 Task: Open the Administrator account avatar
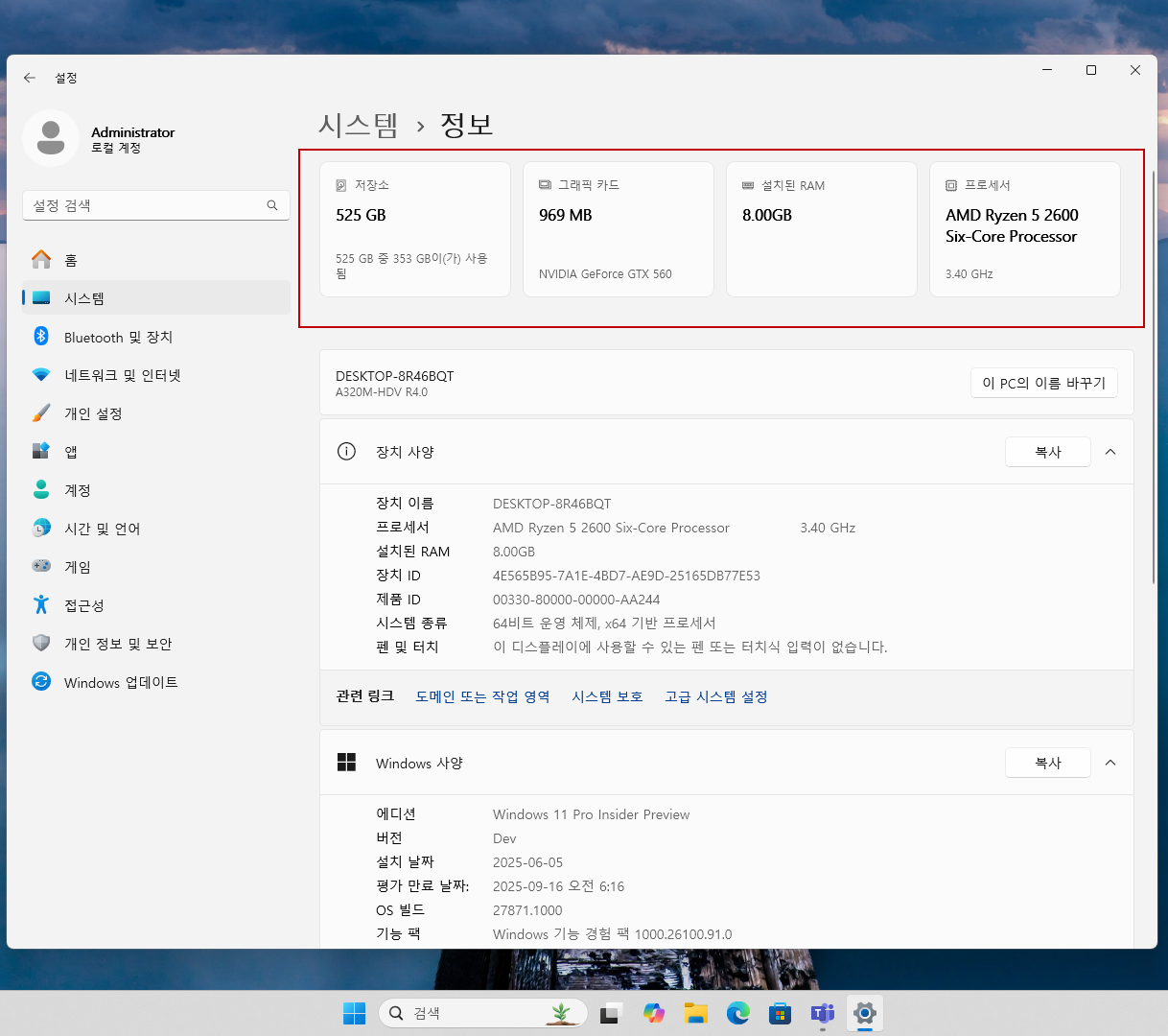pyautogui.click(x=51, y=139)
